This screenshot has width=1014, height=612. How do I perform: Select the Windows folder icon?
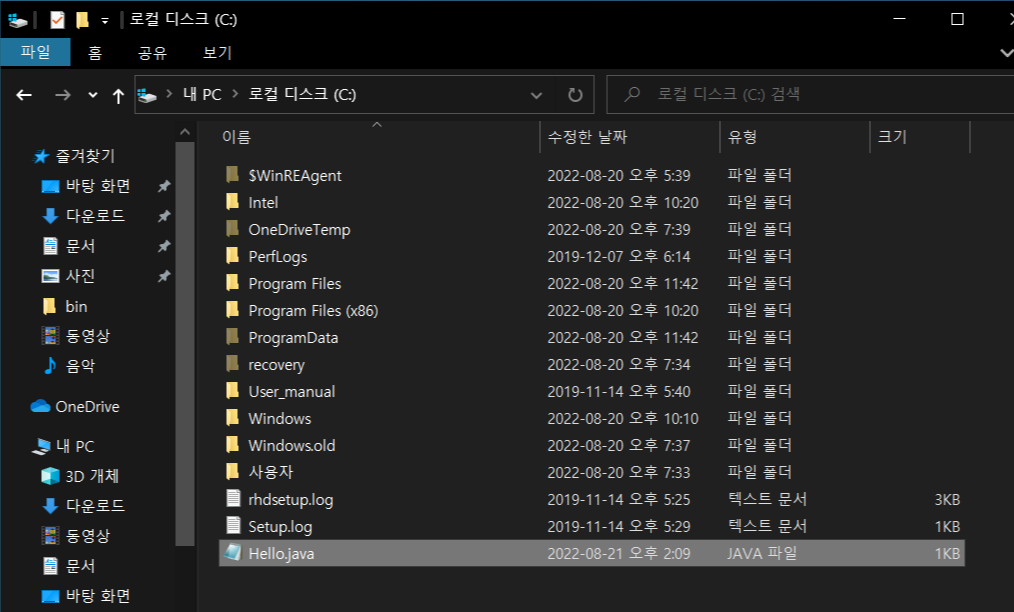coord(232,418)
